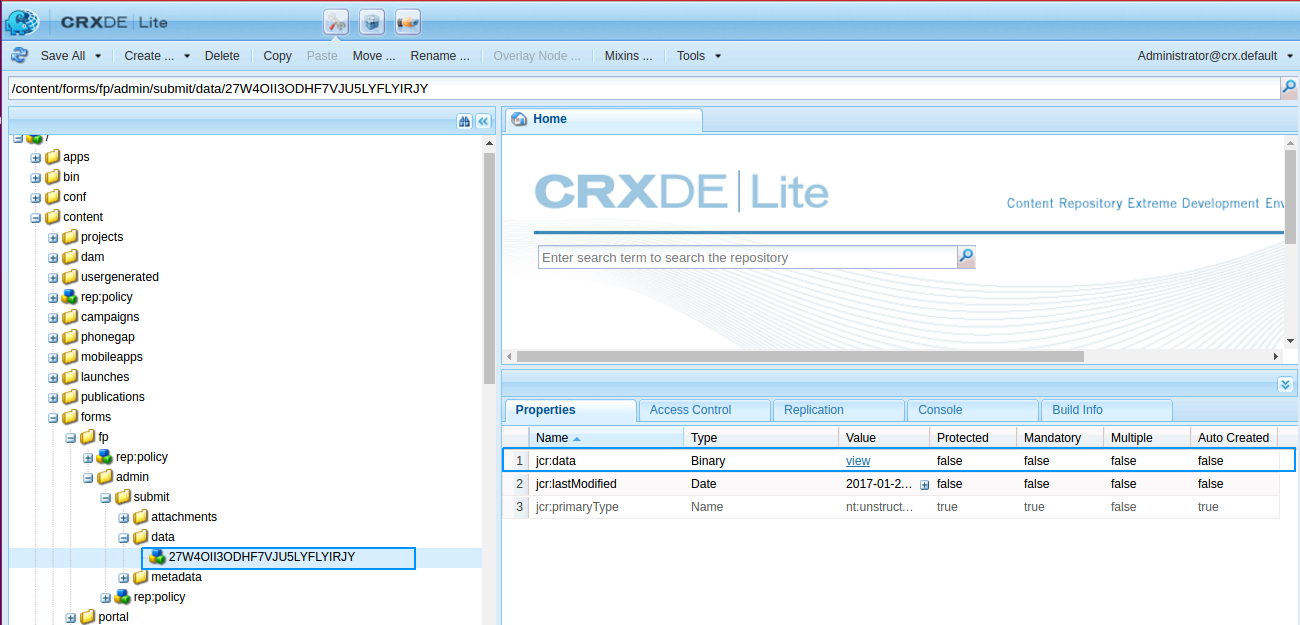Click the conf folder icon
Viewport: 1300px width, 625px height.
coord(53,197)
